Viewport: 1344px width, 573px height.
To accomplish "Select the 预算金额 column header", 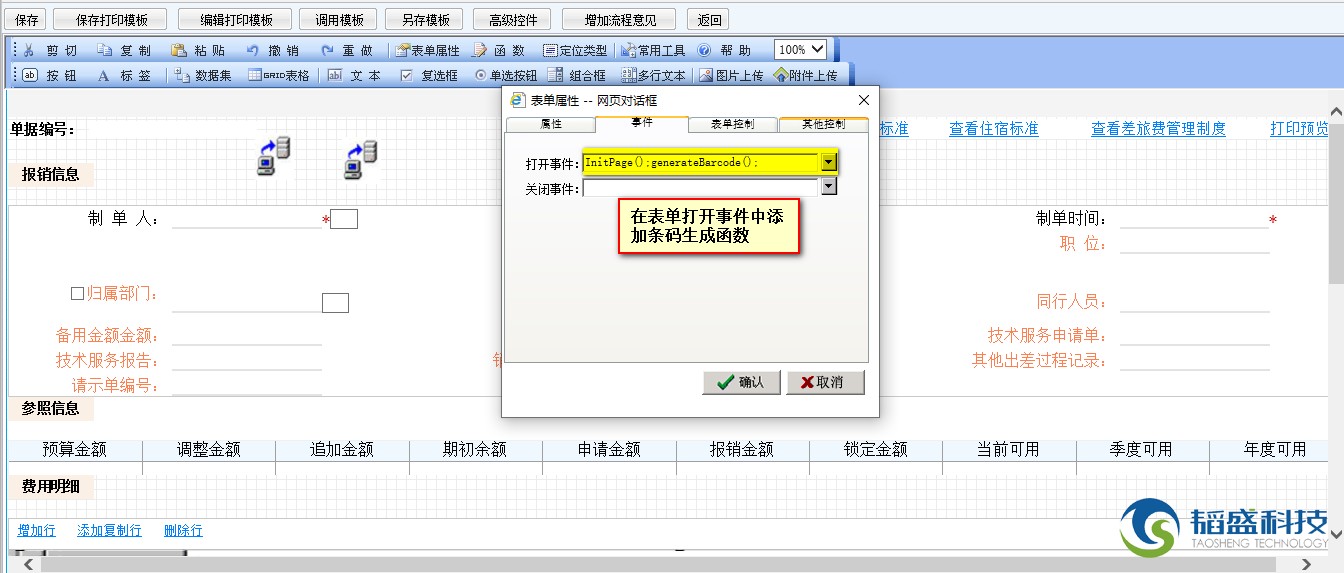I will [75, 450].
